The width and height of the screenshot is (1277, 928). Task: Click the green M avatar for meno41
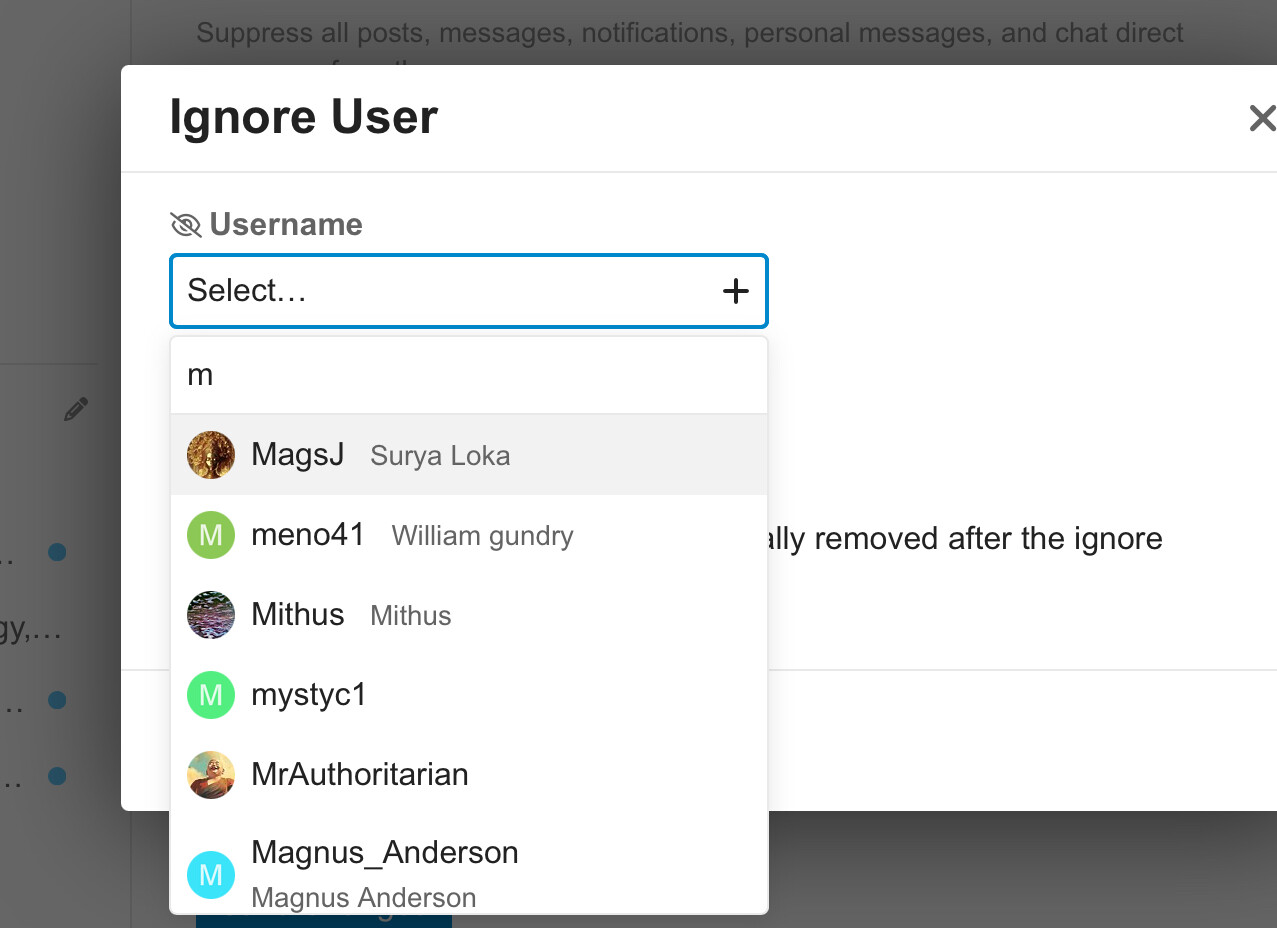click(x=211, y=535)
